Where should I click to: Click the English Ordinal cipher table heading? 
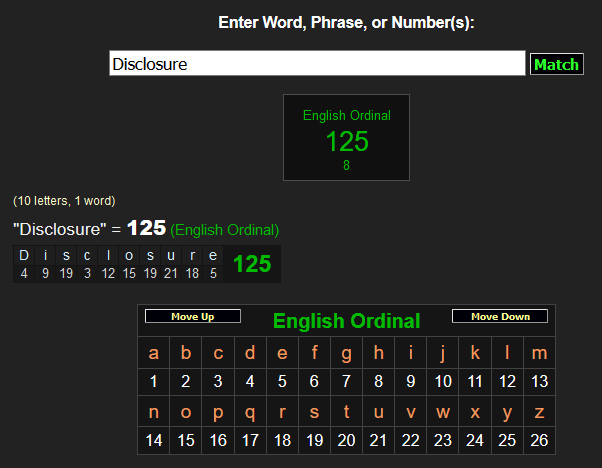click(x=346, y=321)
